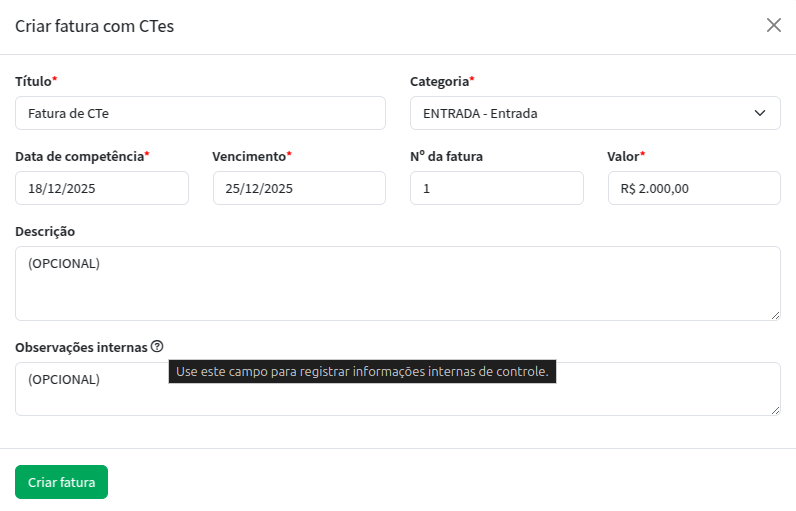Select the Data de competência date field

(102, 188)
